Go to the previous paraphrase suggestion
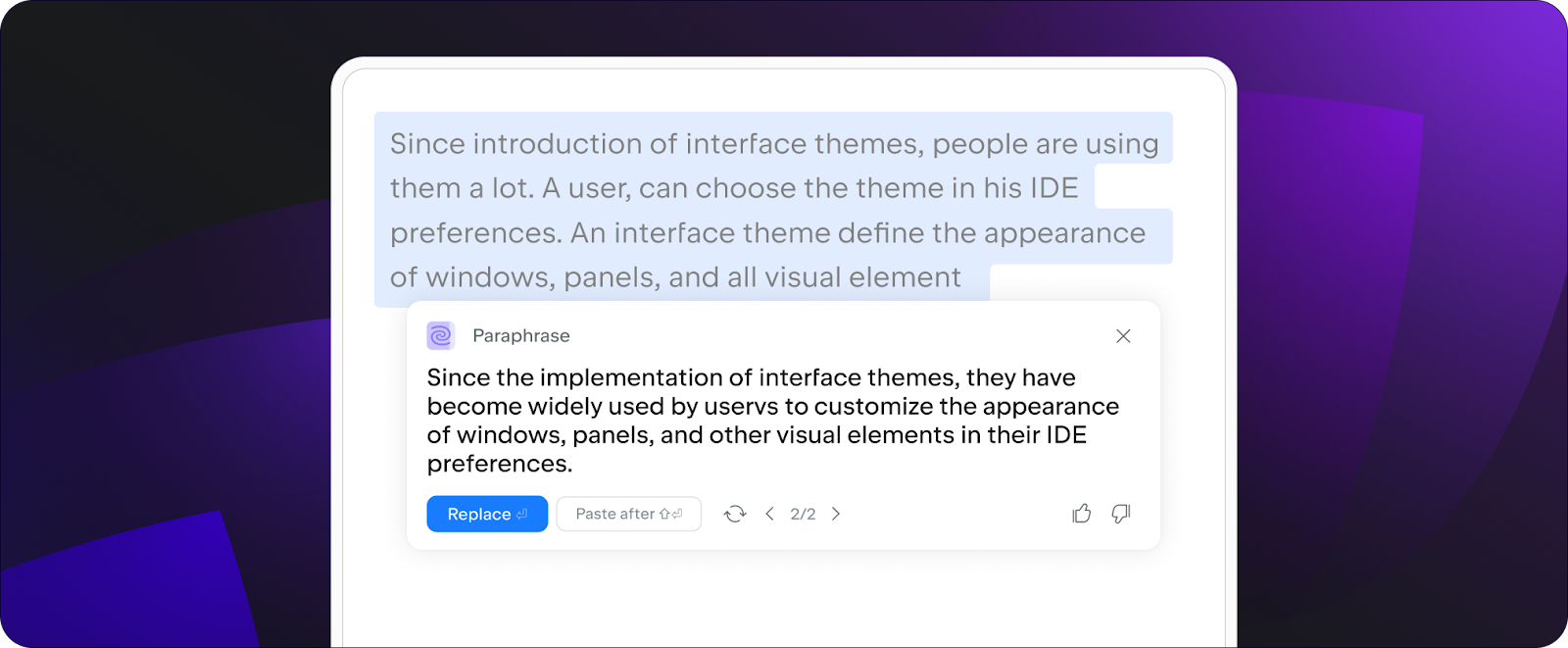This screenshot has height=648, width=1568. [x=770, y=514]
